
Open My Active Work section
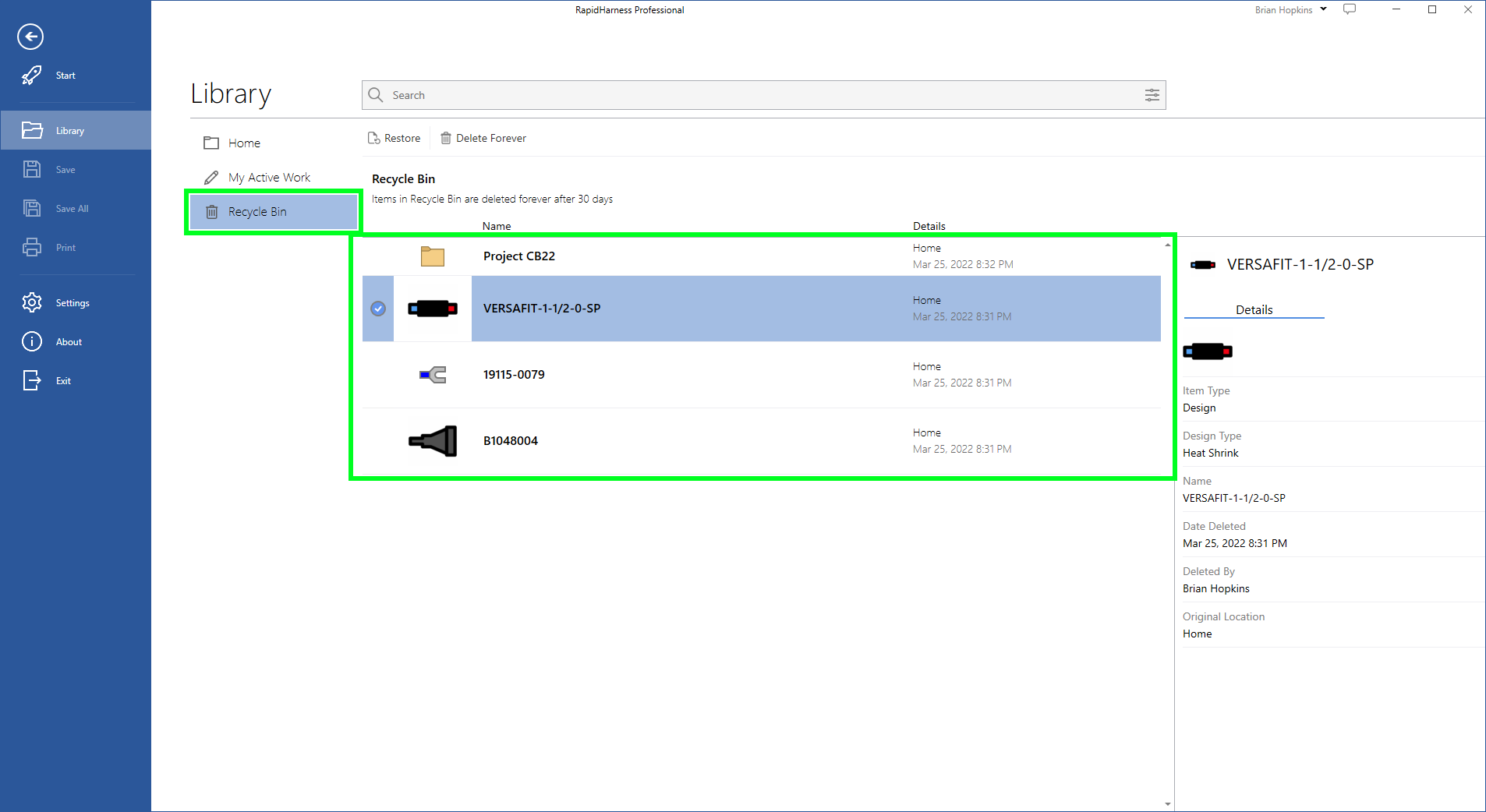(273, 178)
